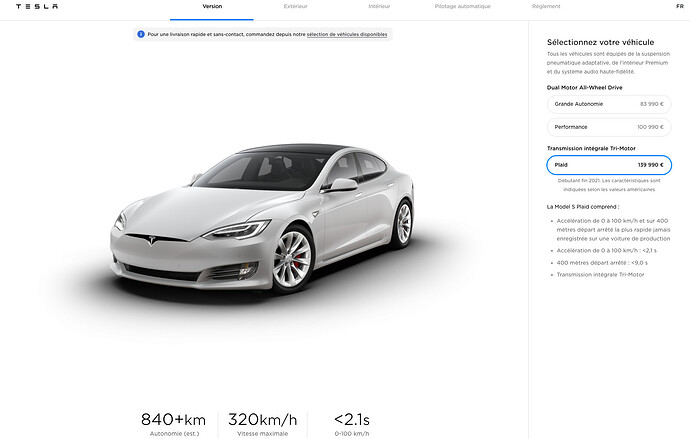690x439 pixels.
Task: Switch to the Extérieur tab
Action: pos(296,7)
